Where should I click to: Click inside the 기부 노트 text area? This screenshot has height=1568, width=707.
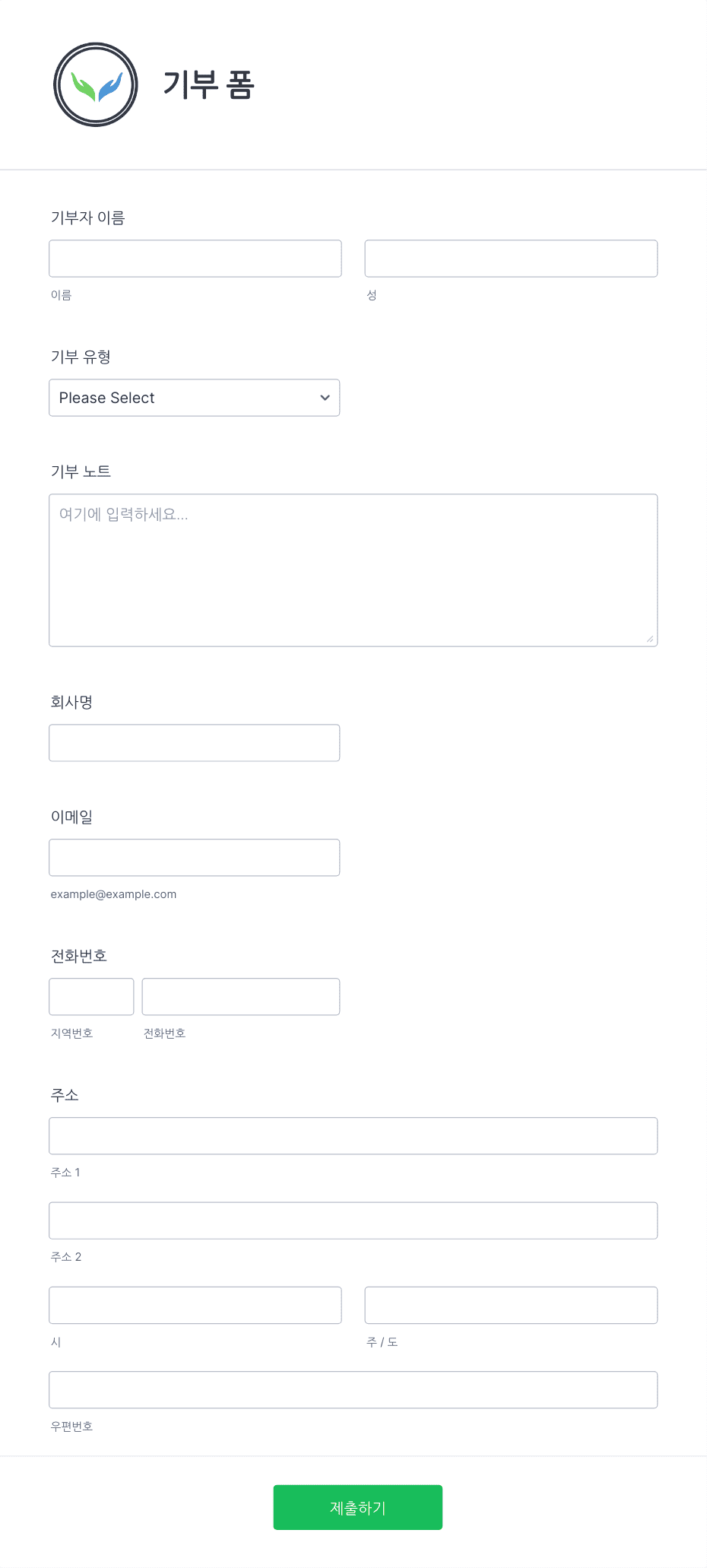(x=353, y=570)
